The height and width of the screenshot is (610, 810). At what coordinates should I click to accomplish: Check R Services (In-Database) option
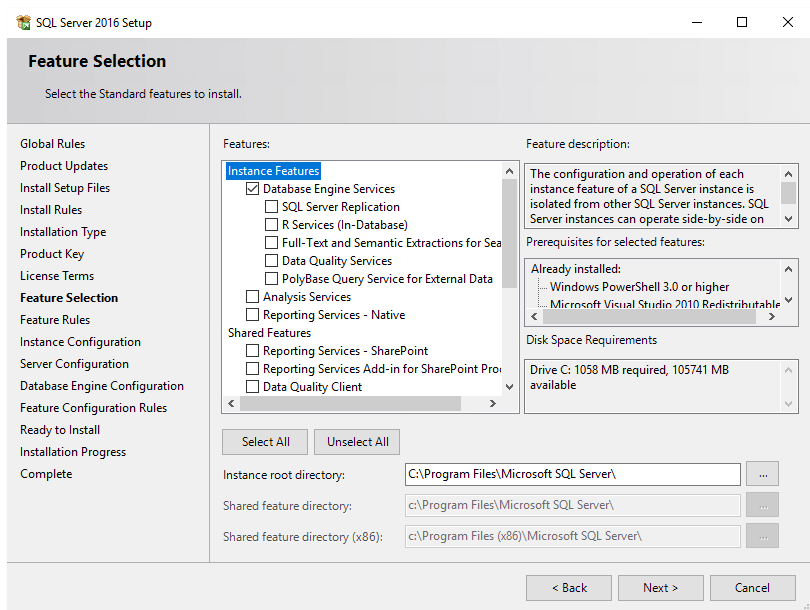click(271, 225)
